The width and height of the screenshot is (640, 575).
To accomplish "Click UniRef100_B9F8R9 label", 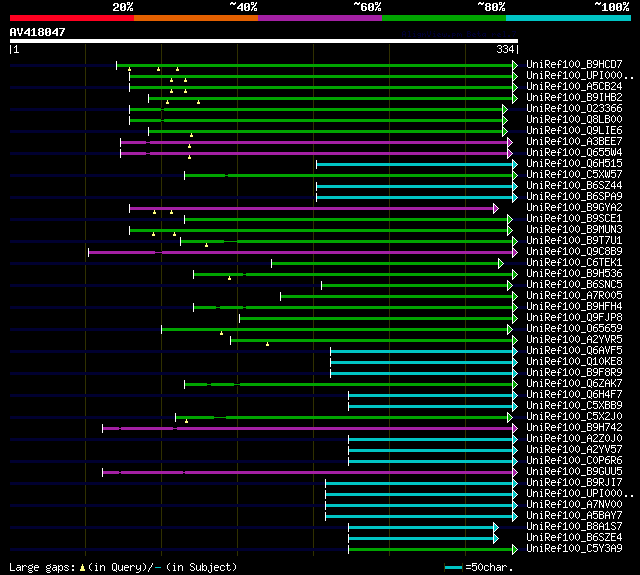I will pos(574,373).
